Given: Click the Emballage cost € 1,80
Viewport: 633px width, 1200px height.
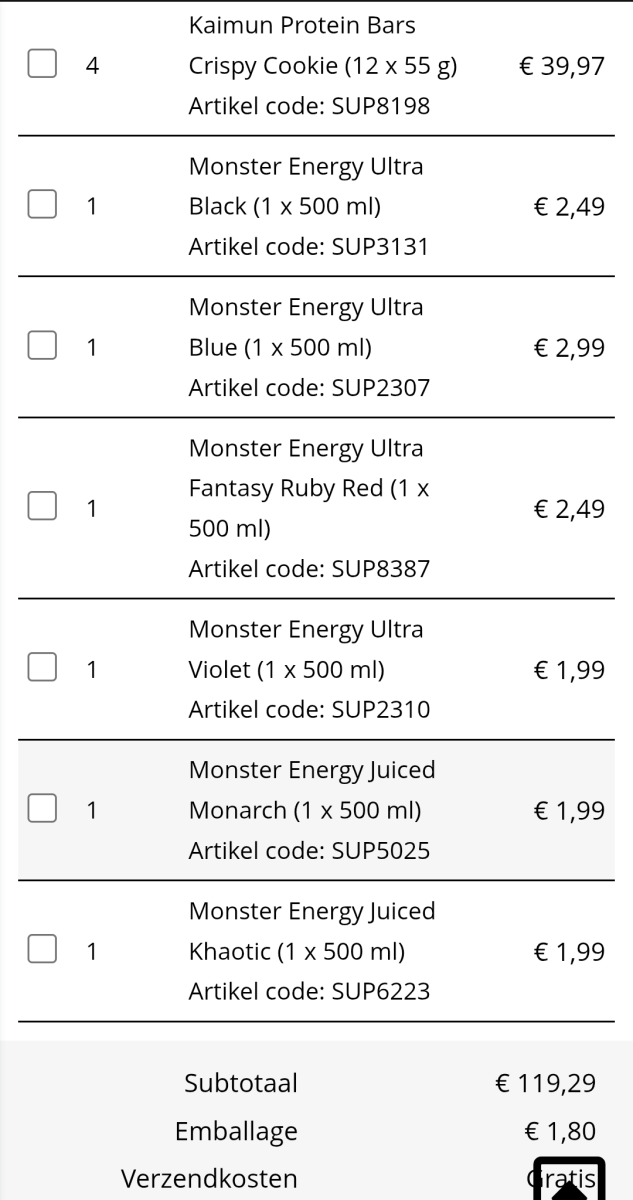Looking at the screenshot, I should [x=560, y=1131].
